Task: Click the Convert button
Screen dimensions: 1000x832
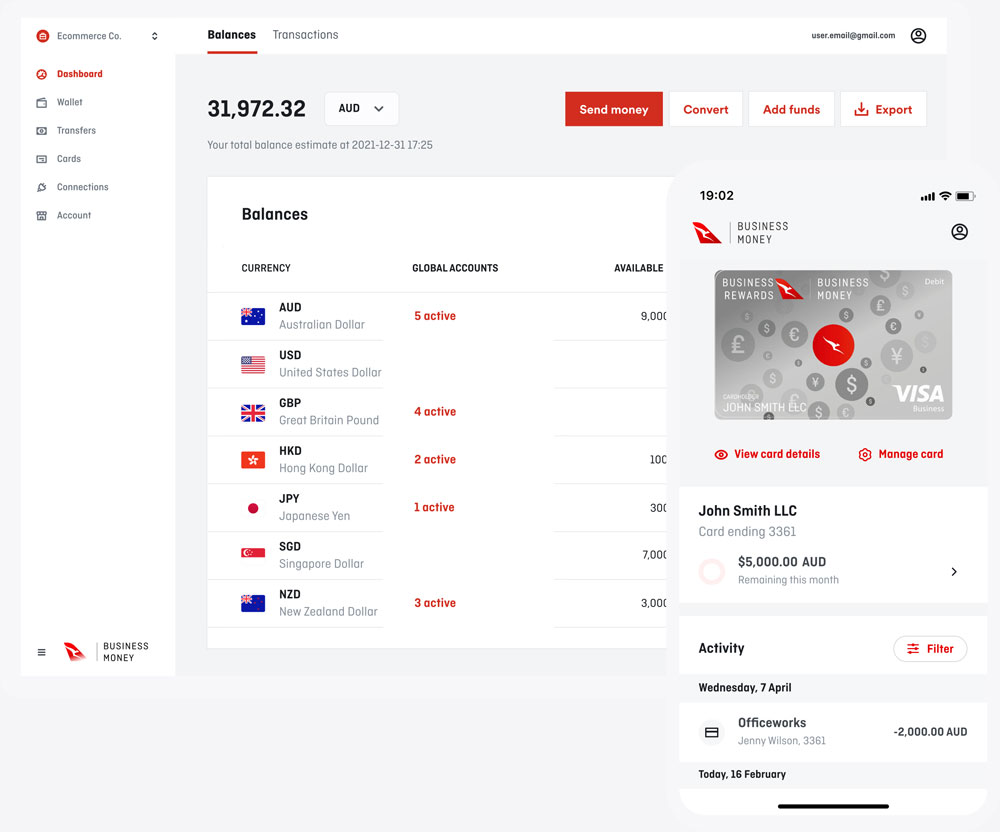Action: coord(705,110)
